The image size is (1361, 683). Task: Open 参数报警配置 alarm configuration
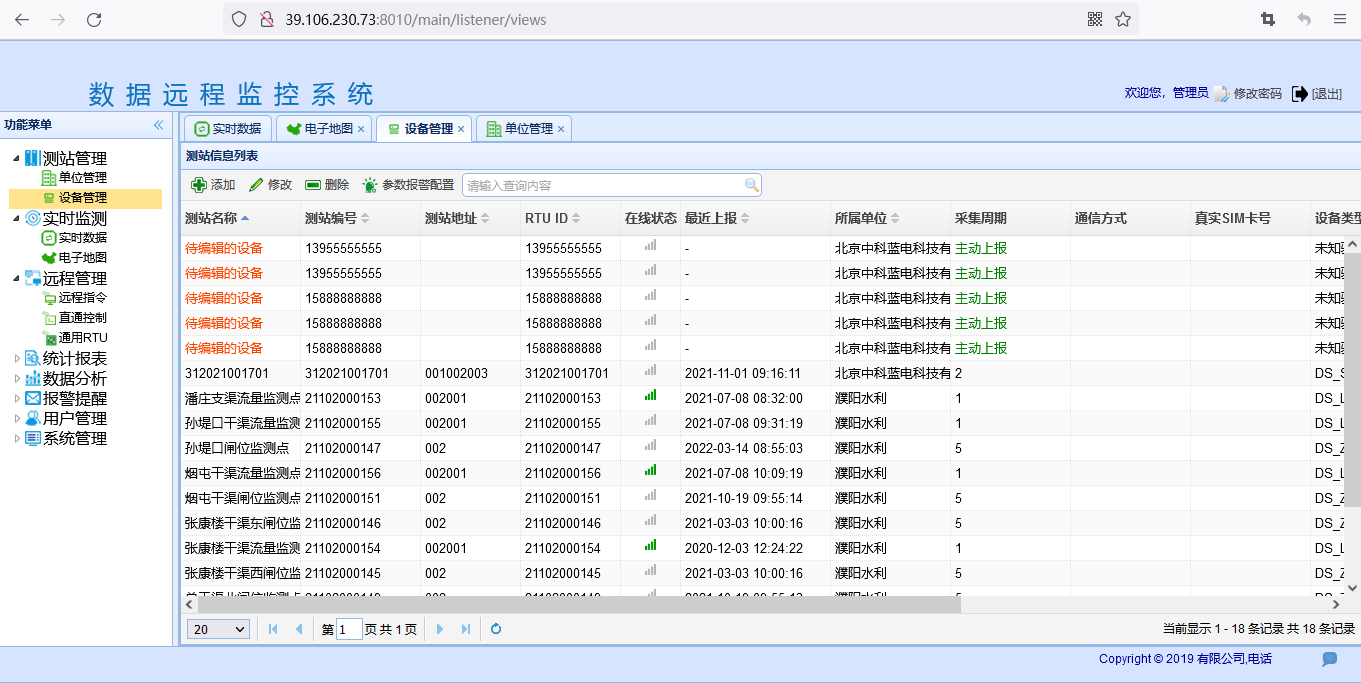[408, 185]
